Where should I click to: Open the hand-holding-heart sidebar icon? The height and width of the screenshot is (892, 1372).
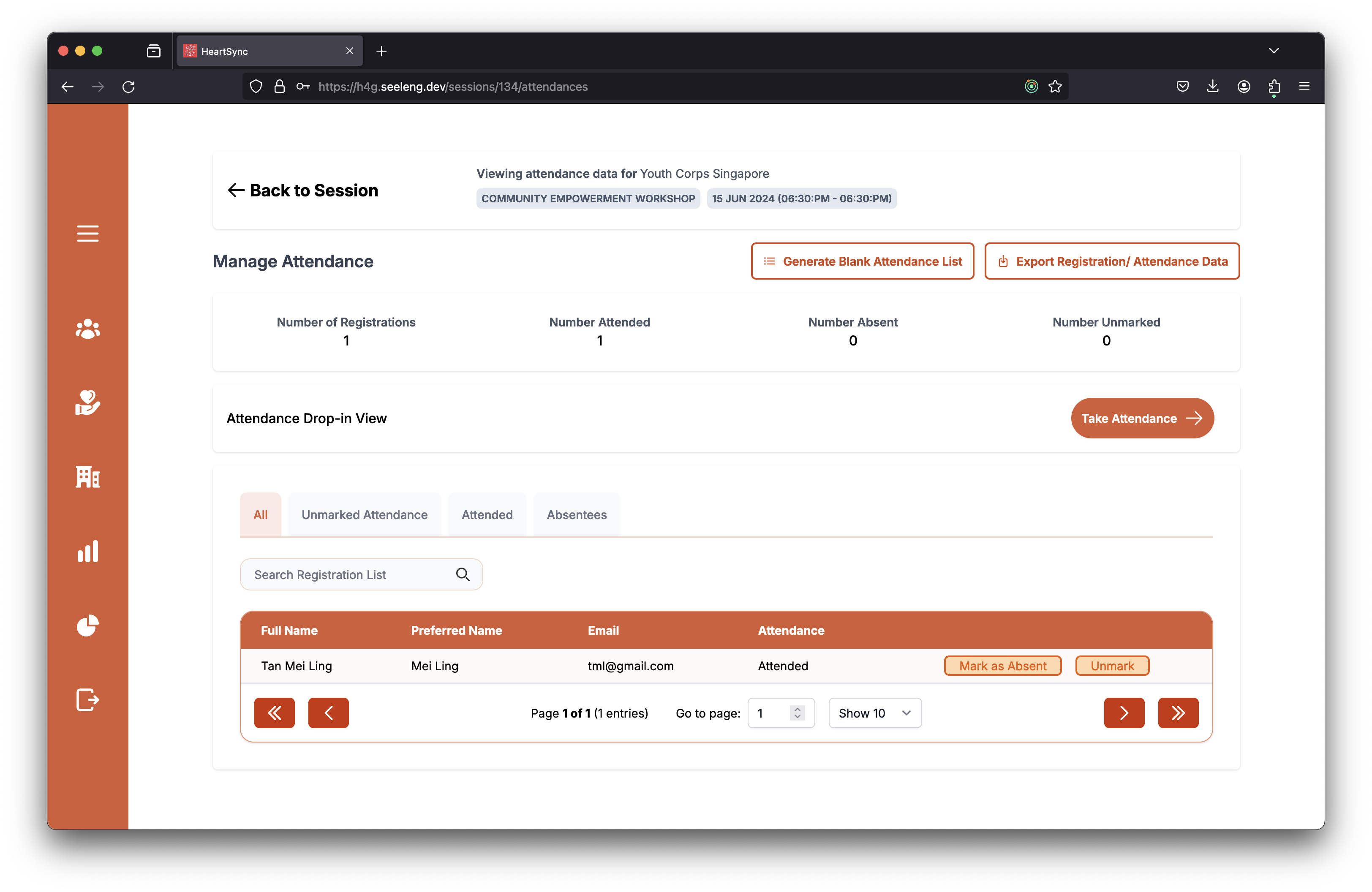tap(87, 403)
